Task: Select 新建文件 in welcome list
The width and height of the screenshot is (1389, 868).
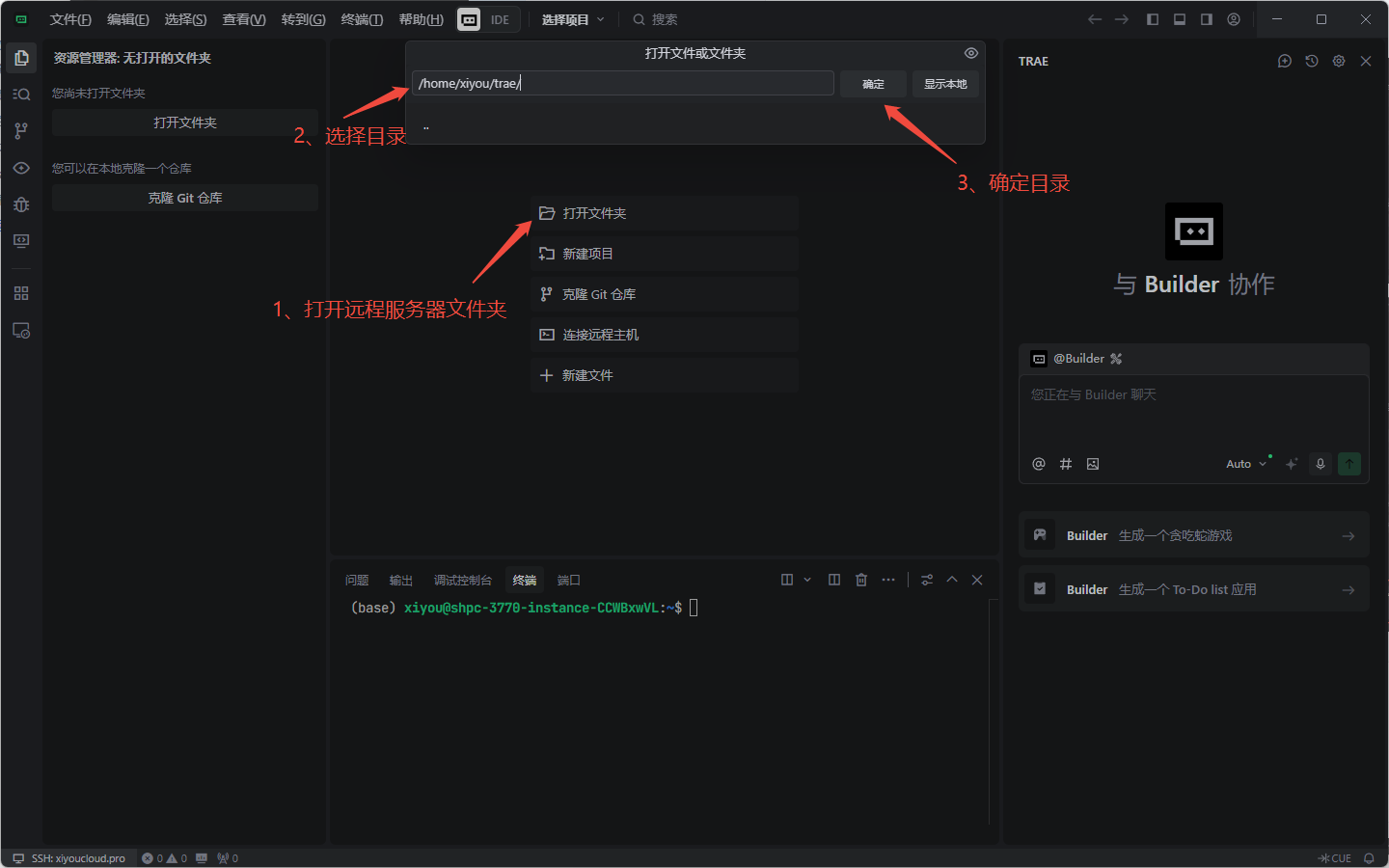Action: (664, 375)
